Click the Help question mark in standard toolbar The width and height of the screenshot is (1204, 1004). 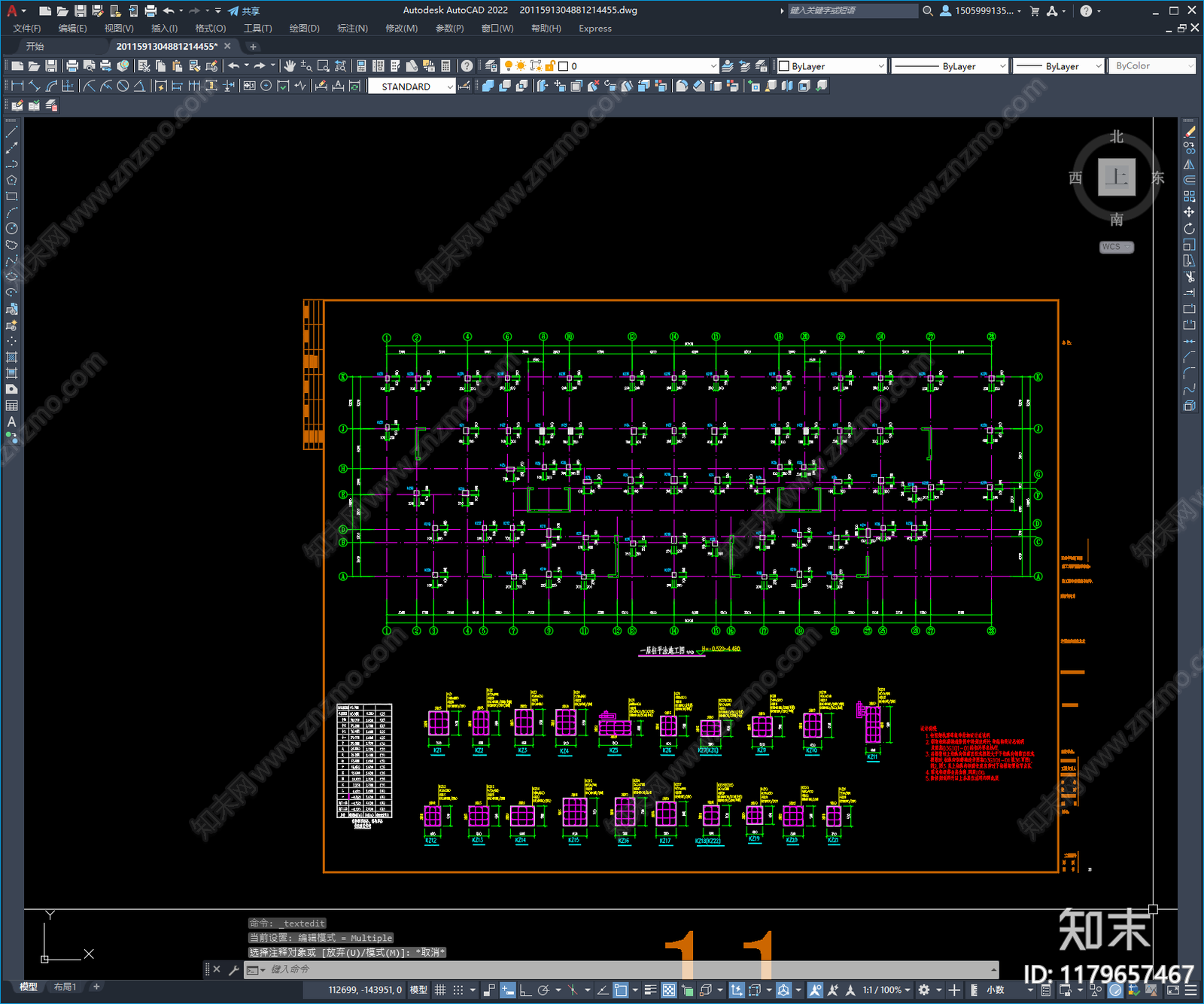coord(467,66)
